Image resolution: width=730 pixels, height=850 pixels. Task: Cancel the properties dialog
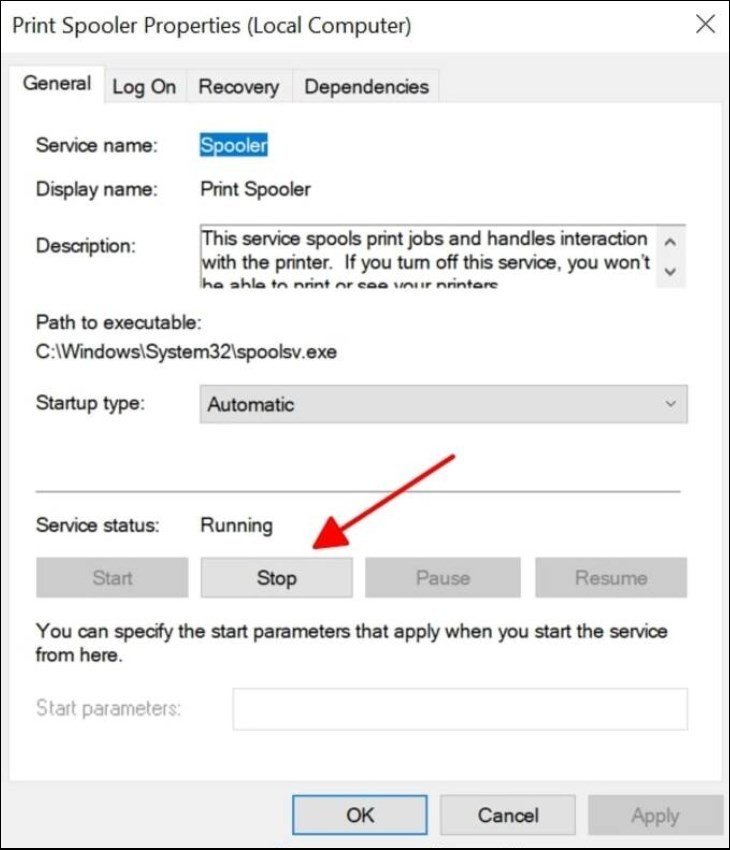pyautogui.click(x=507, y=816)
